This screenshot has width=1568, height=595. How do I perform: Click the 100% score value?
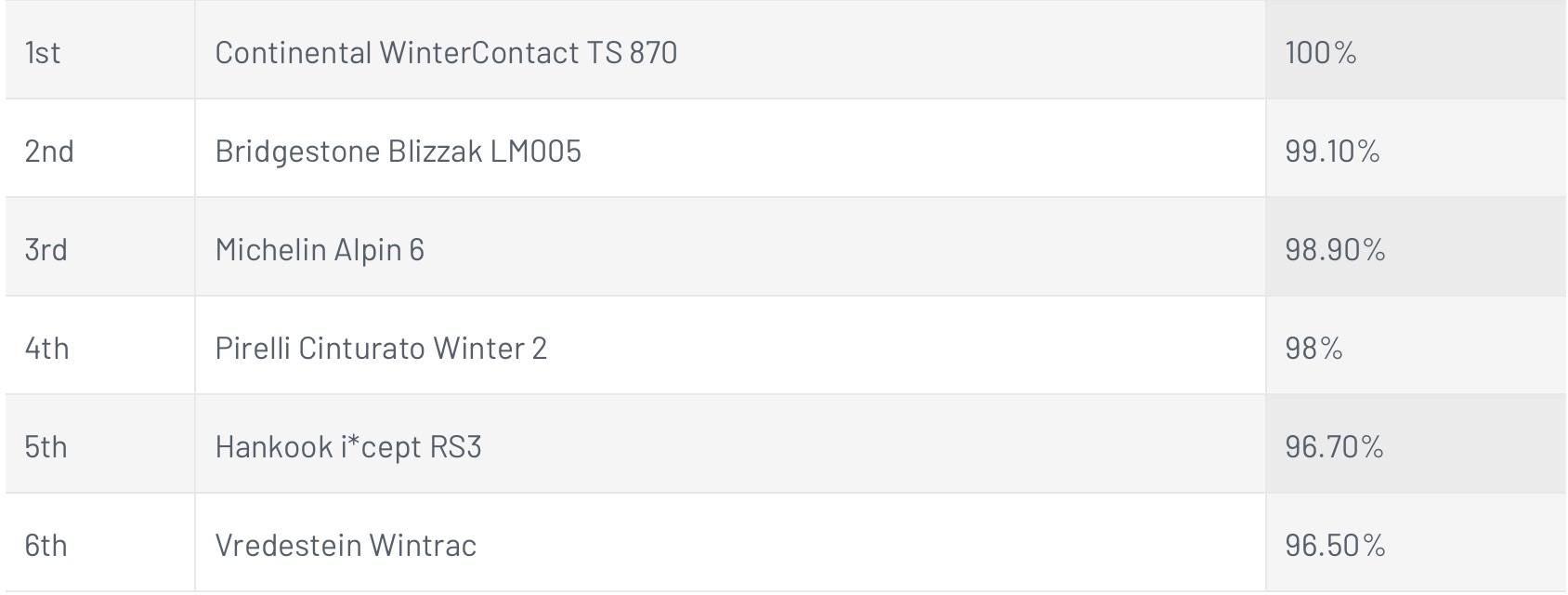(1321, 52)
